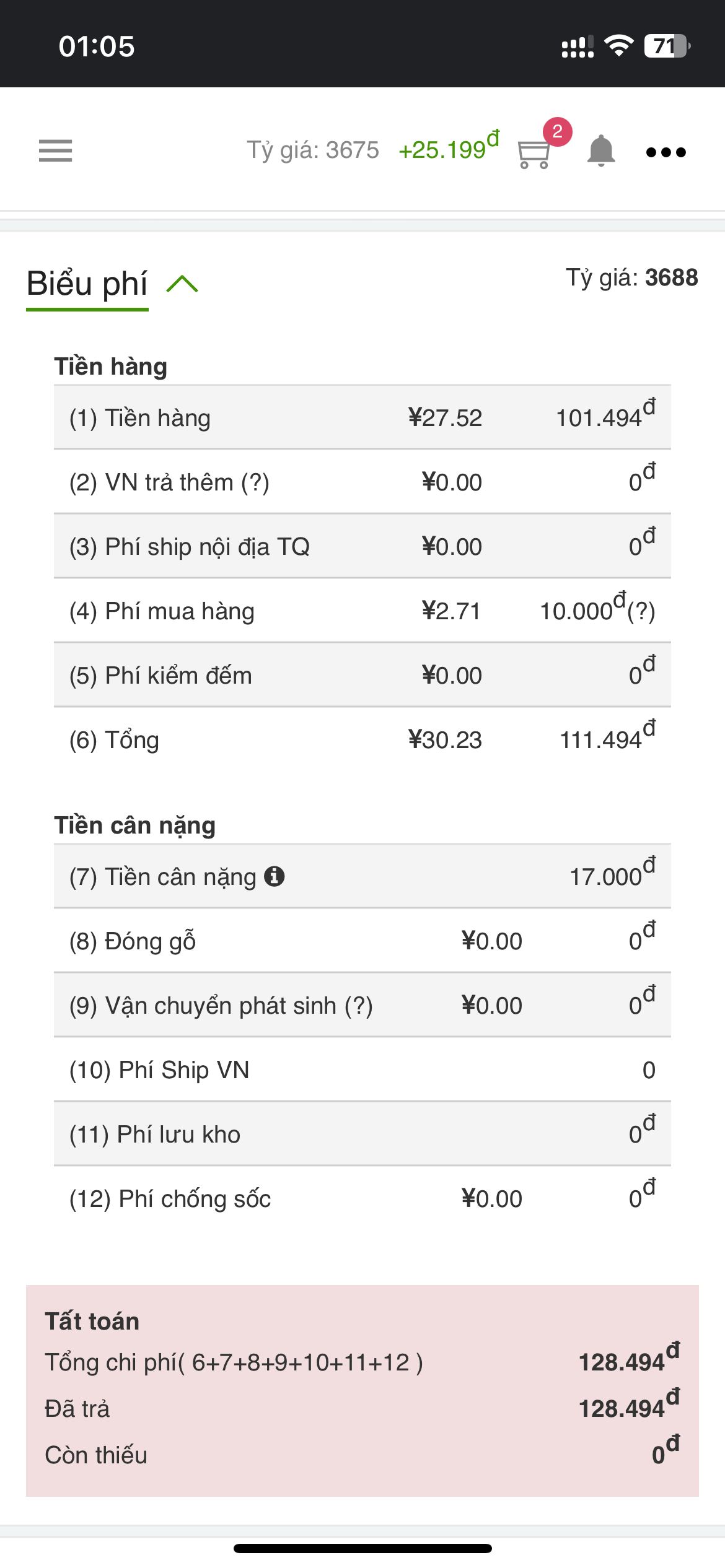Tap the Còn thiếu remaining amount row
This screenshot has width=725, height=1568.
tap(362, 1455)
